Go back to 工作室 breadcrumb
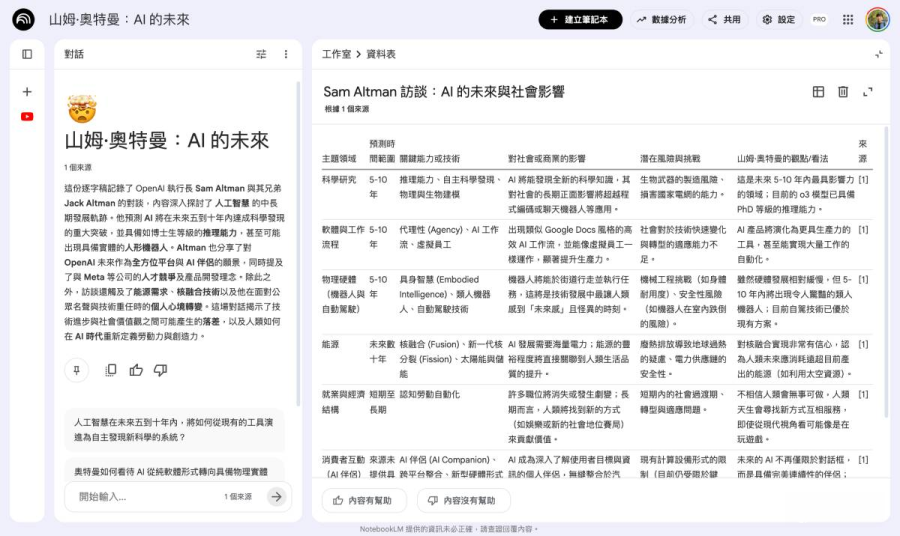This screenshot has height=536, width=900. pyautogui.click(x=336, y=54)
